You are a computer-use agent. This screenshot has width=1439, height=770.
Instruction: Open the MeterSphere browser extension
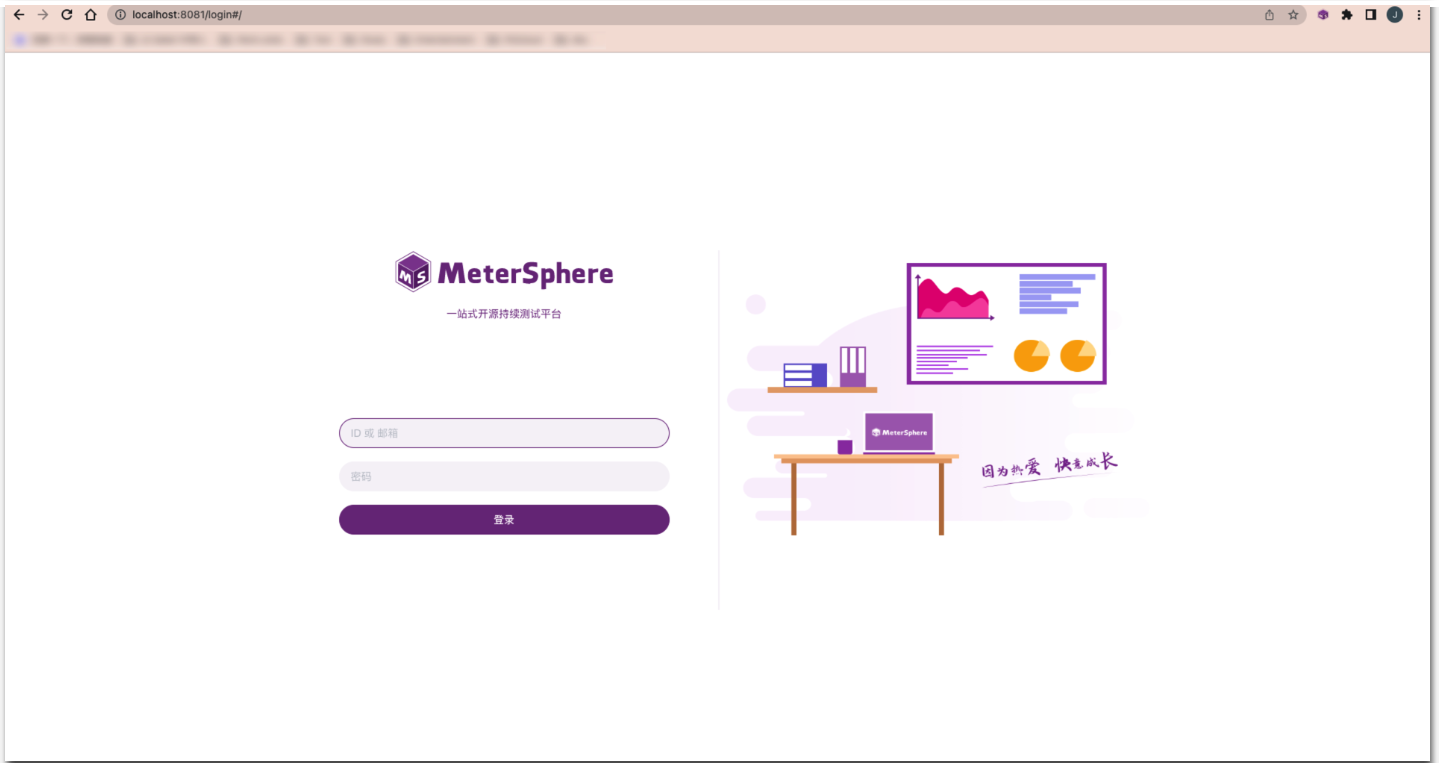pyautogui.click(x=1323, y=15)
